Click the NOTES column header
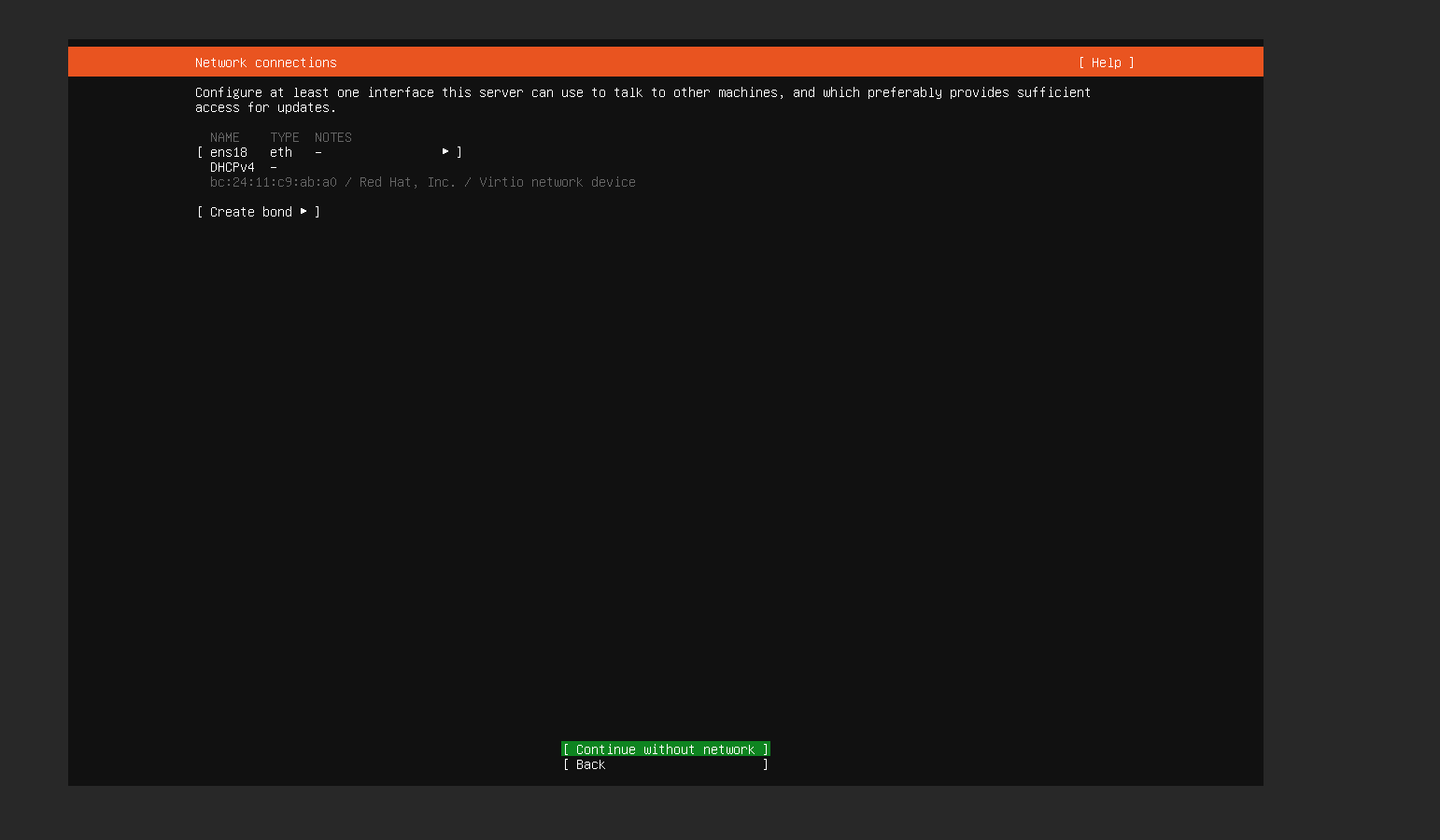The width and height of the screenshot is (1440, 840). (x=333, y=137)
